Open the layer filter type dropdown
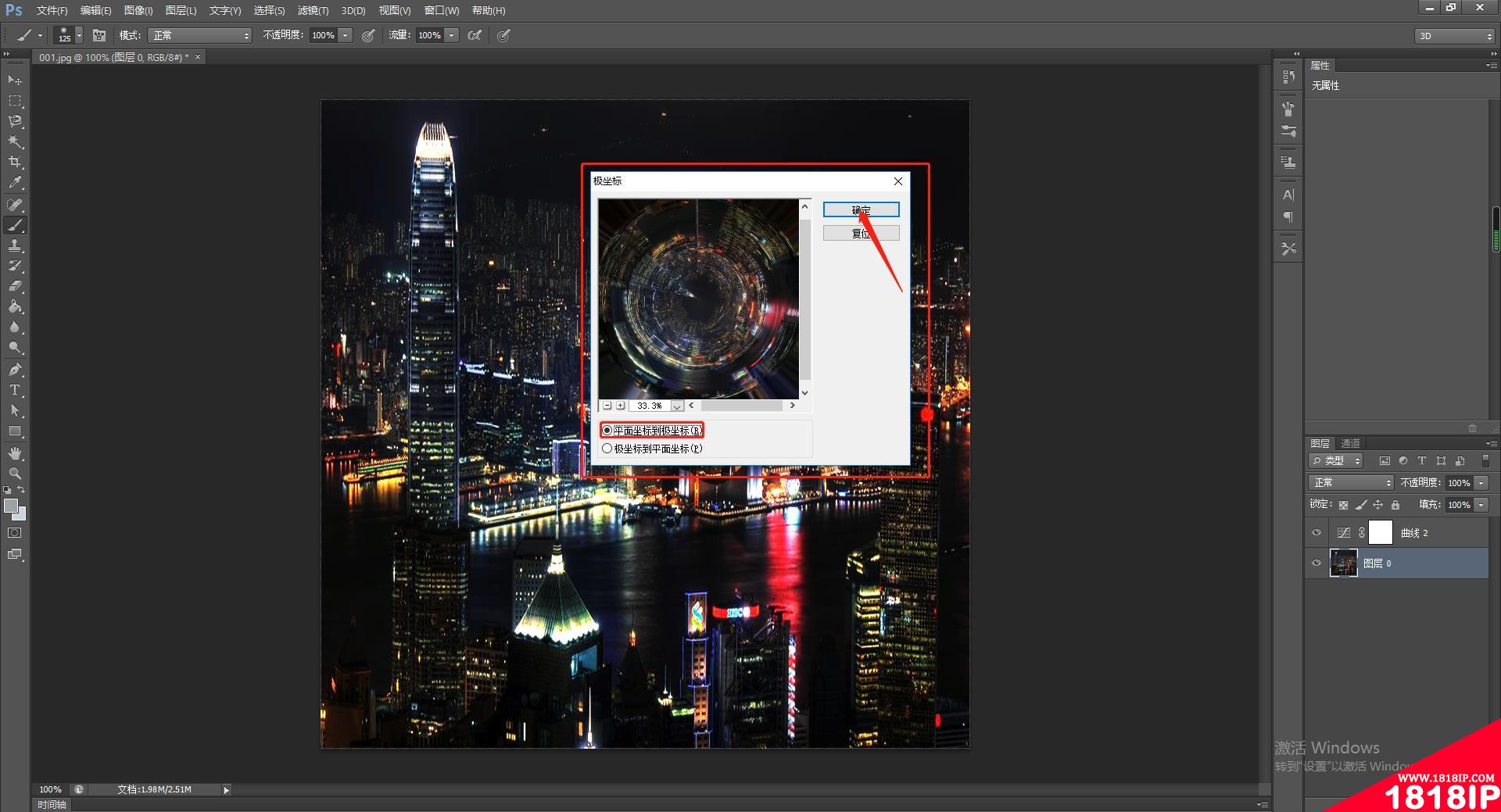This screenshot has width=1501, height=812. coord(1336,461)
